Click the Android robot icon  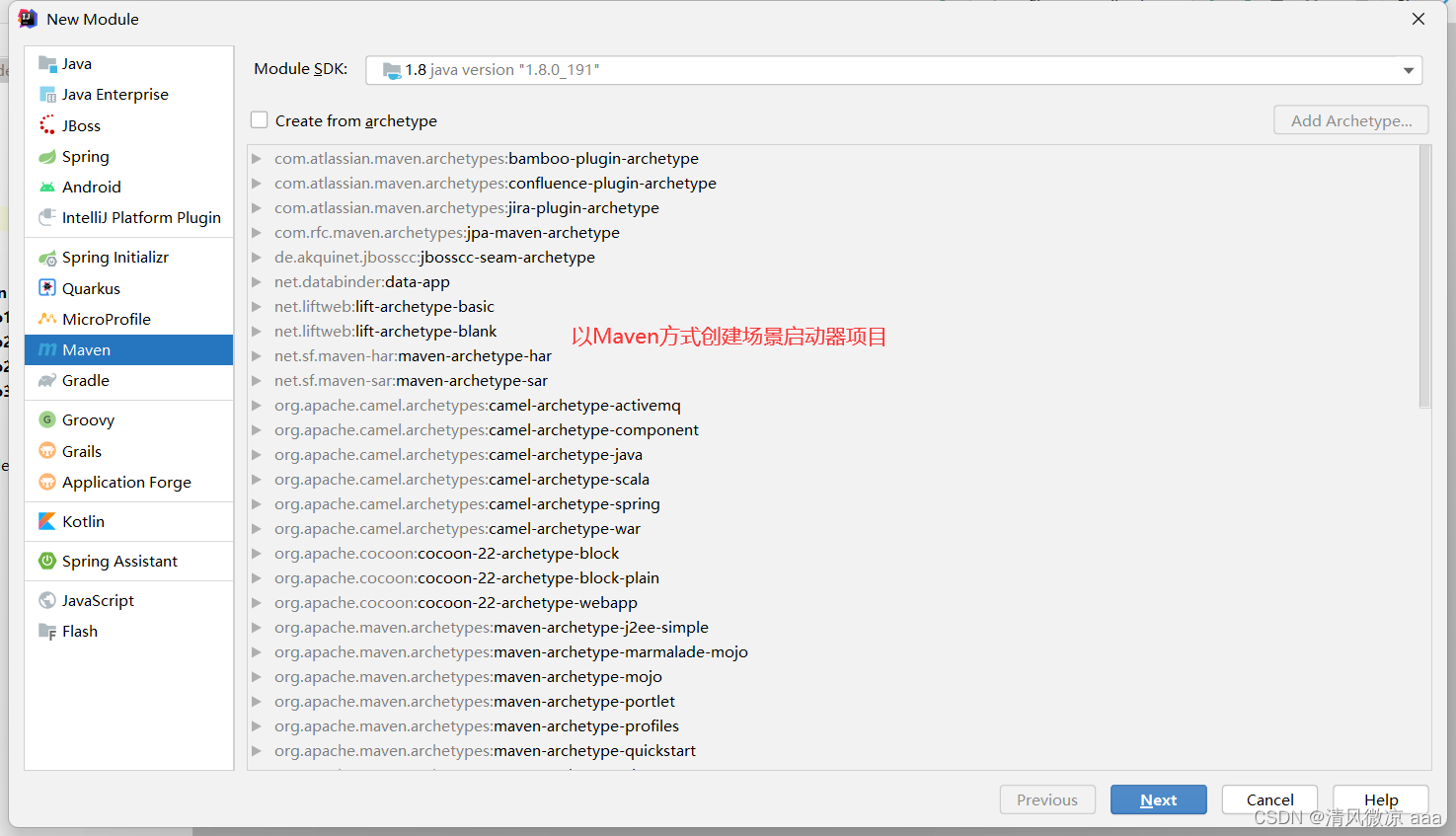click(x=47, y=188)
